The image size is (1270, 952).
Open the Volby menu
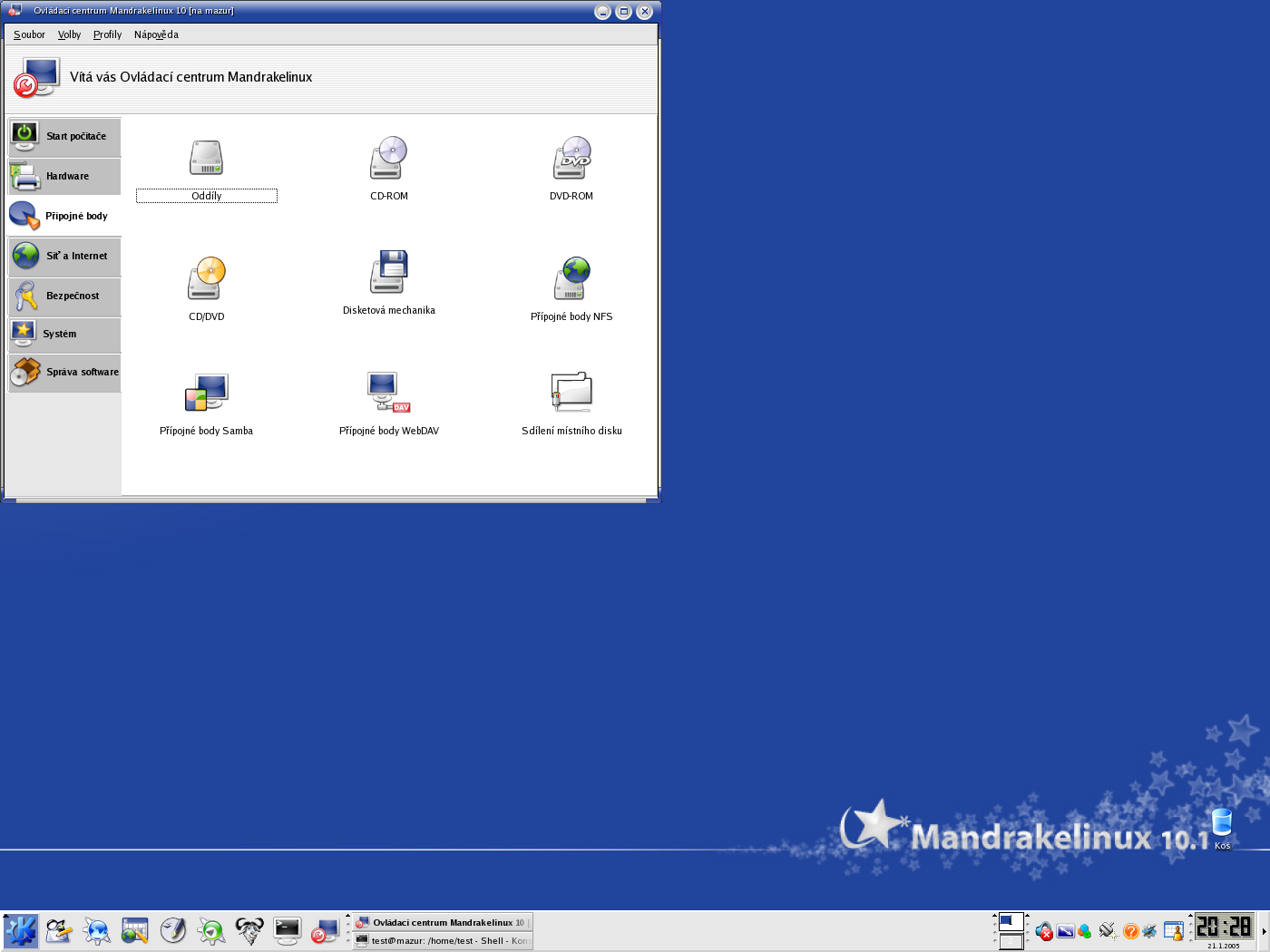click(69, 34)
